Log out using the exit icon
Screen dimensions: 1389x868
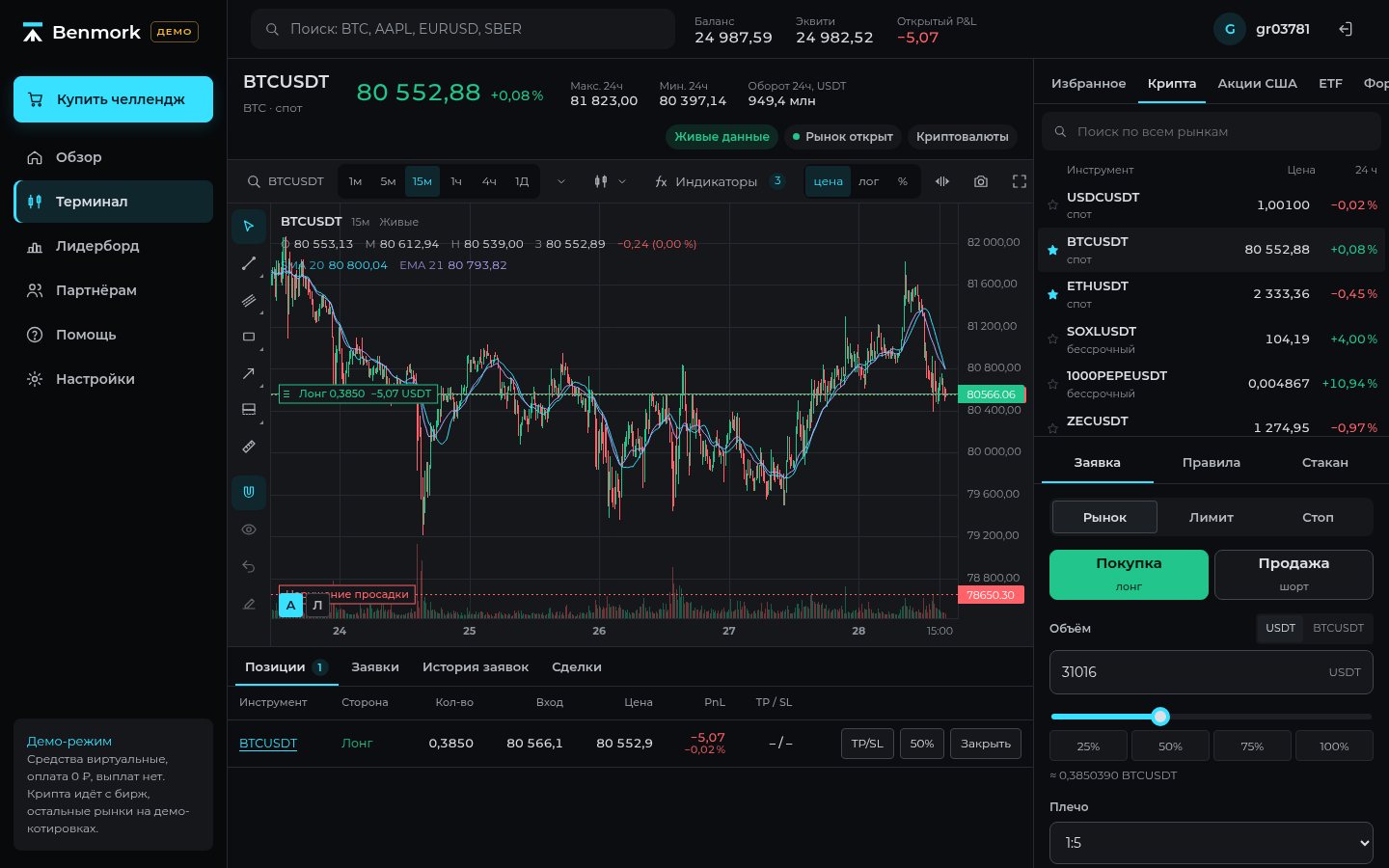(x=1346, y=29)
